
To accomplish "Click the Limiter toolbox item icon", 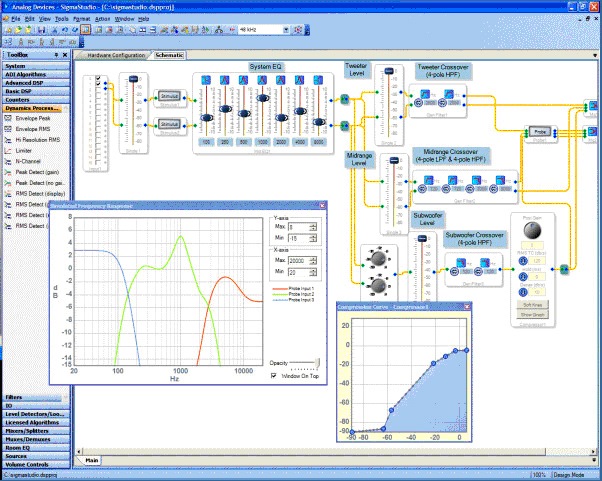I will point(8,150).
